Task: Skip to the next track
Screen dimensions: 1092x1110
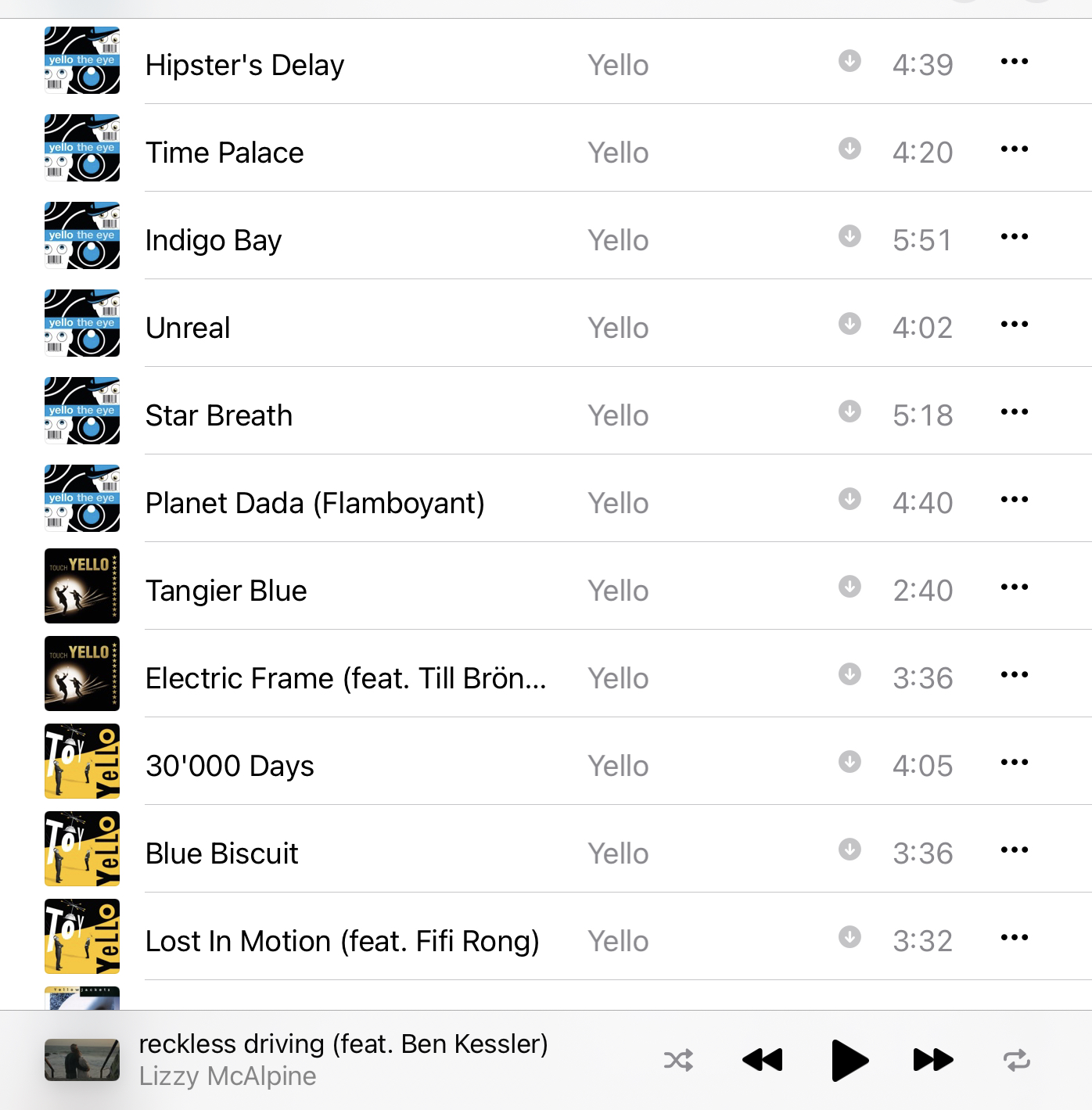Action: [933, 1060]
